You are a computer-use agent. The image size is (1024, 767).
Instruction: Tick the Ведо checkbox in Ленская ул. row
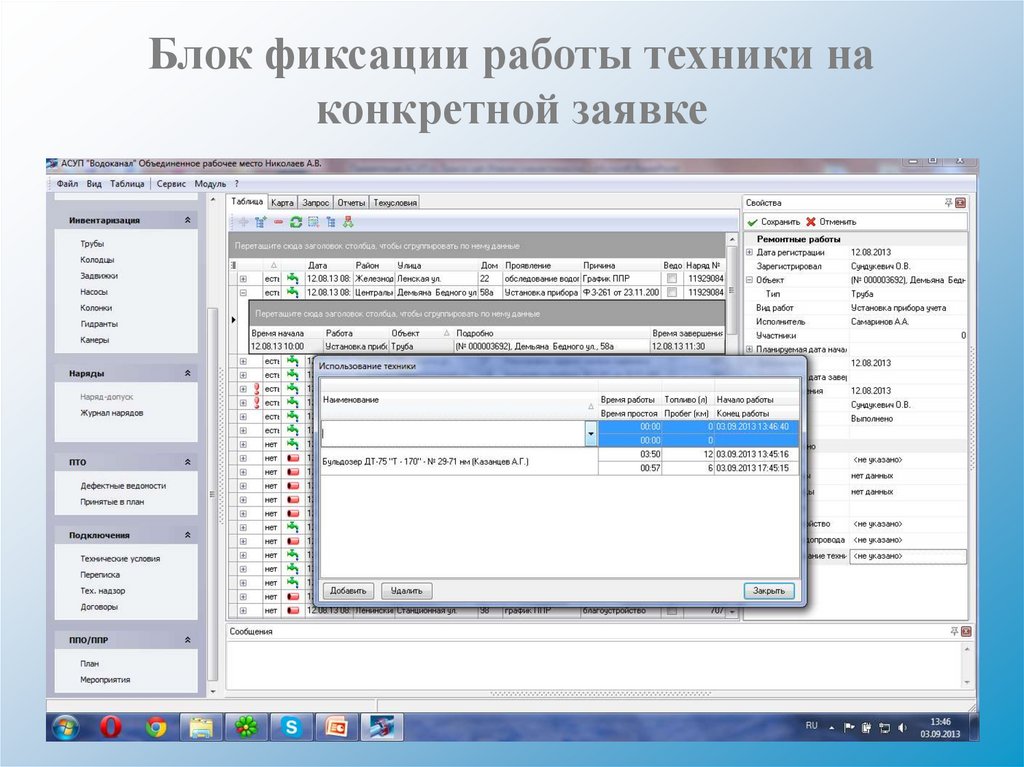pos(671,279)
